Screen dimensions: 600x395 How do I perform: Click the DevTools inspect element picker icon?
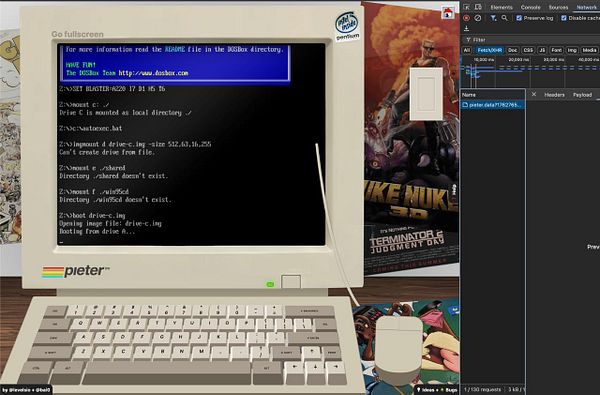click(x=466, y=7)
